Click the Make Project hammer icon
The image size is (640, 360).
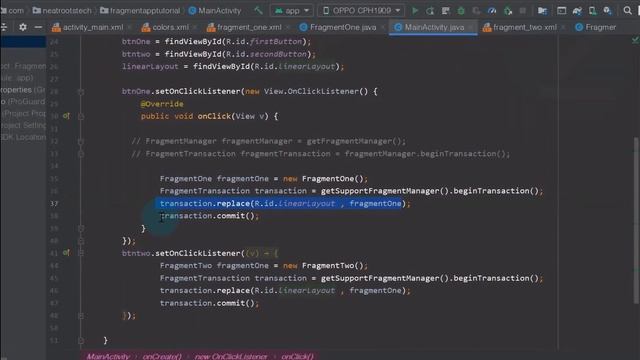[x=258, y=11]
